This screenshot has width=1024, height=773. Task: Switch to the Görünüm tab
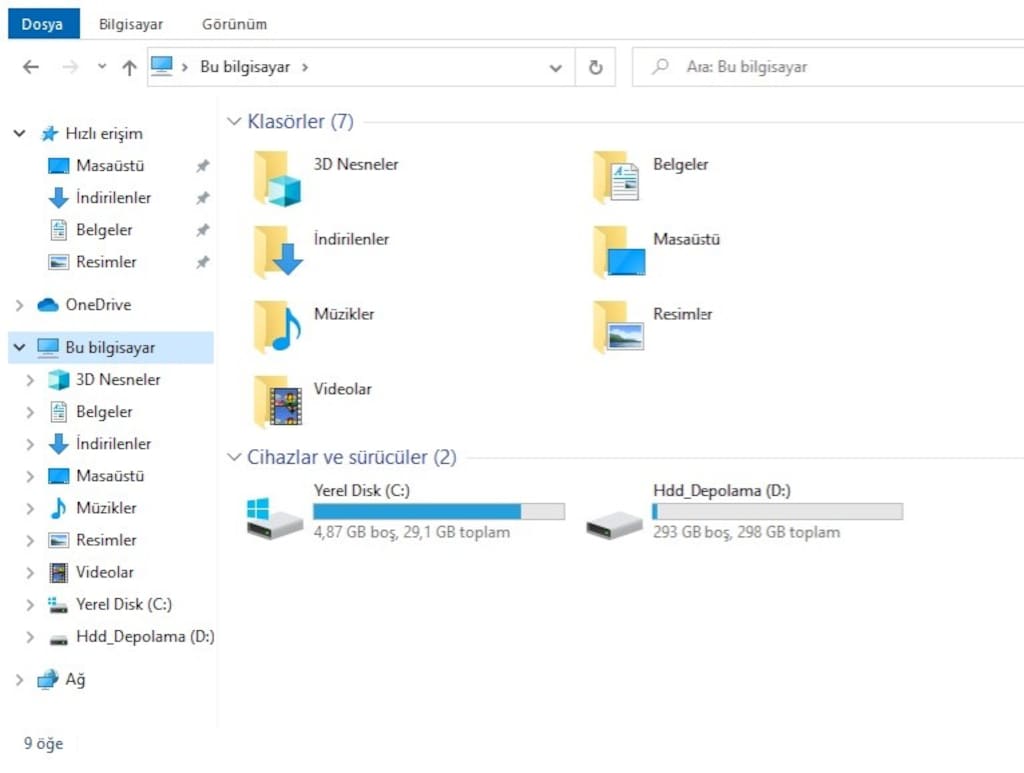click(234, 24)
